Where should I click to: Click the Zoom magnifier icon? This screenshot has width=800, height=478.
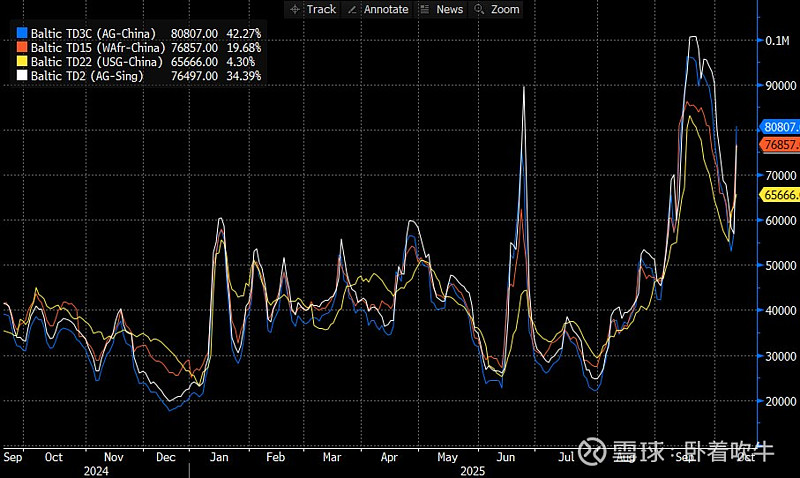click(479, 9)
